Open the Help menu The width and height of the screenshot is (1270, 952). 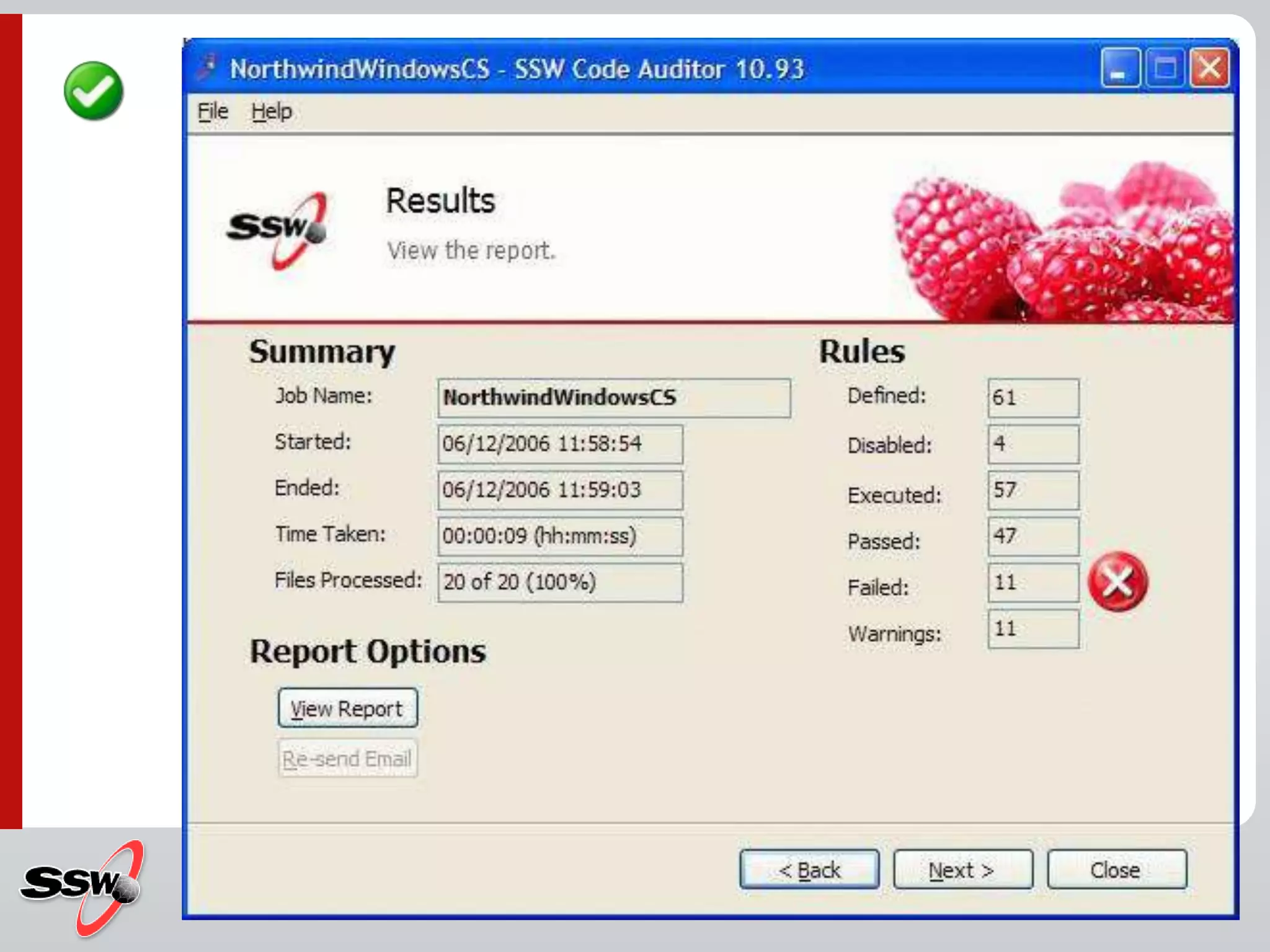[x=272, y=112]
